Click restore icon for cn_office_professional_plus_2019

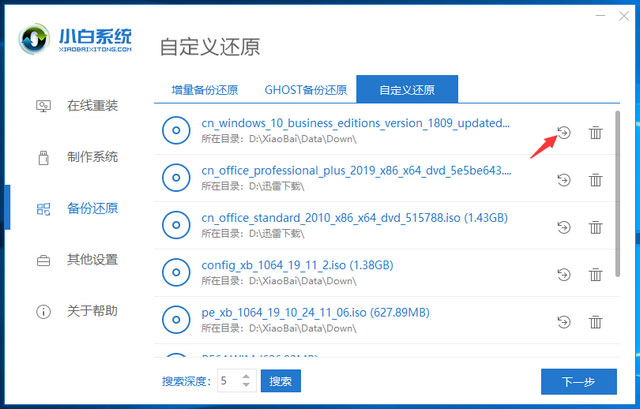[x=563, y=180]
